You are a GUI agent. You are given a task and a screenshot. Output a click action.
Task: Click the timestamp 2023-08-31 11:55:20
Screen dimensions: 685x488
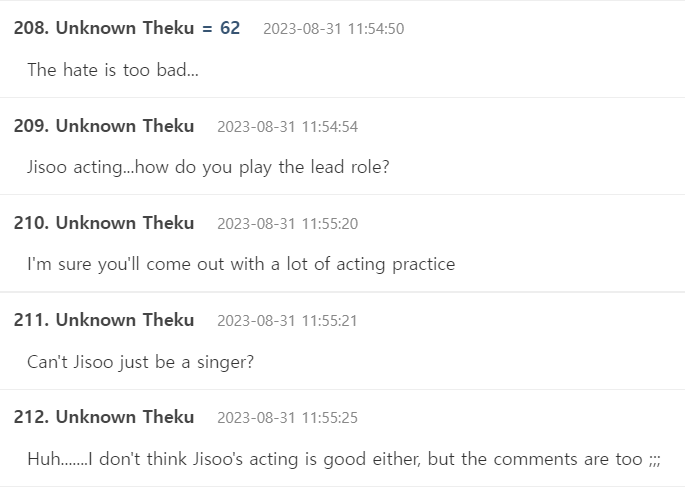pos(287,224)
